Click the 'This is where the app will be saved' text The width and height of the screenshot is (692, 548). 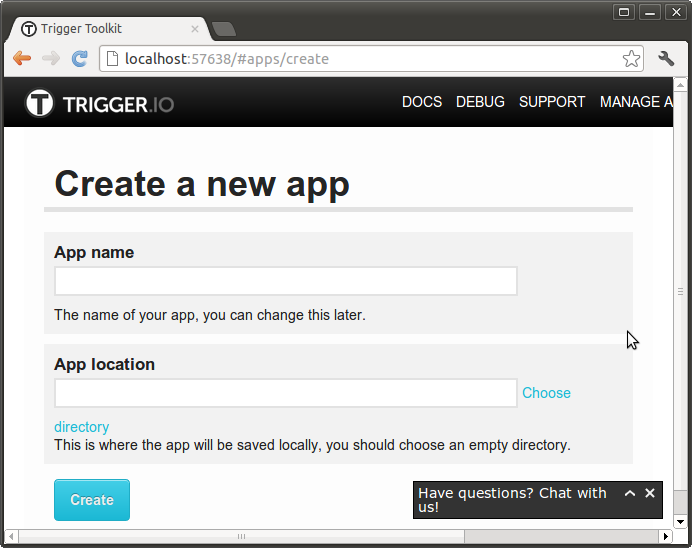point(312,445)
